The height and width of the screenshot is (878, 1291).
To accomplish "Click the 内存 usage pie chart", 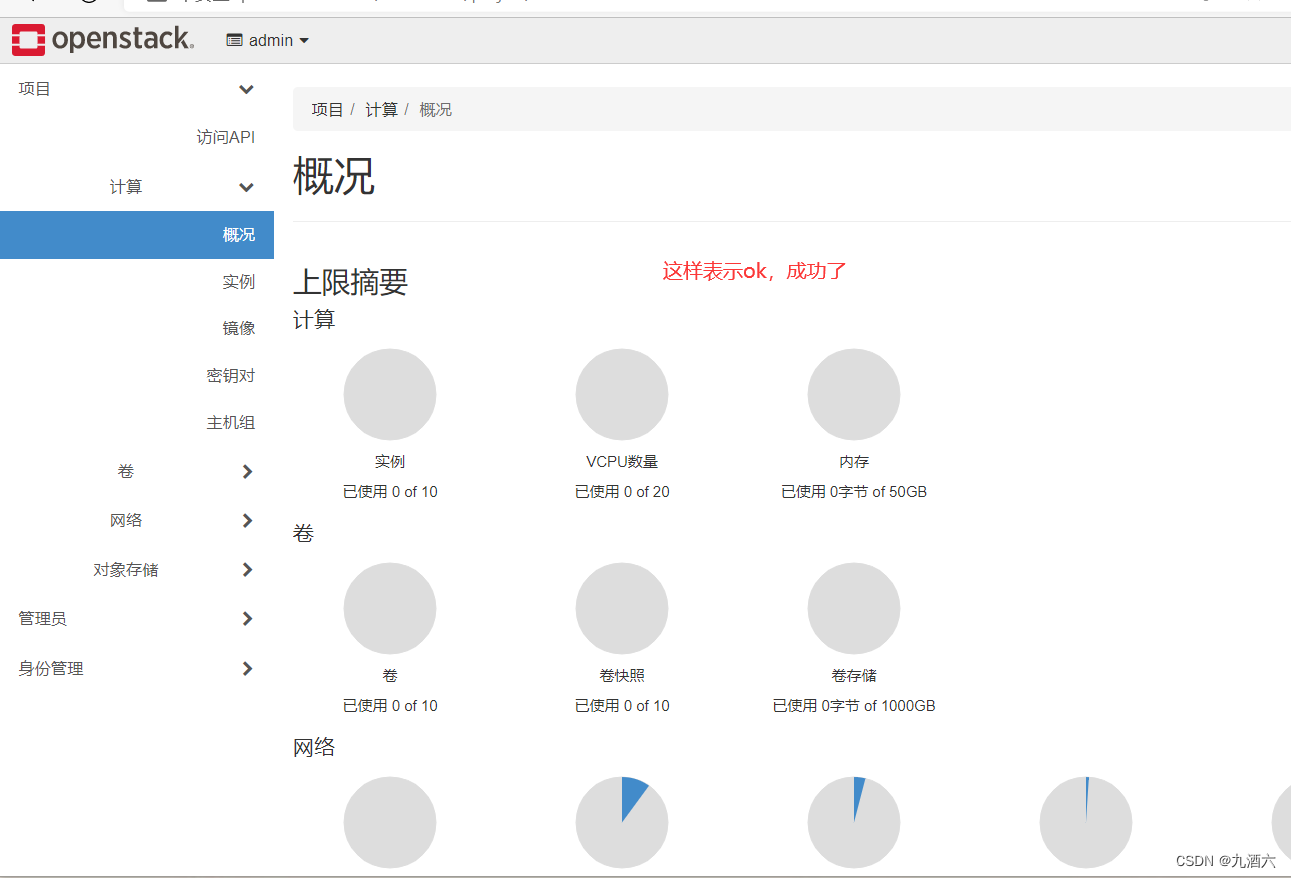I will [854, 394].
